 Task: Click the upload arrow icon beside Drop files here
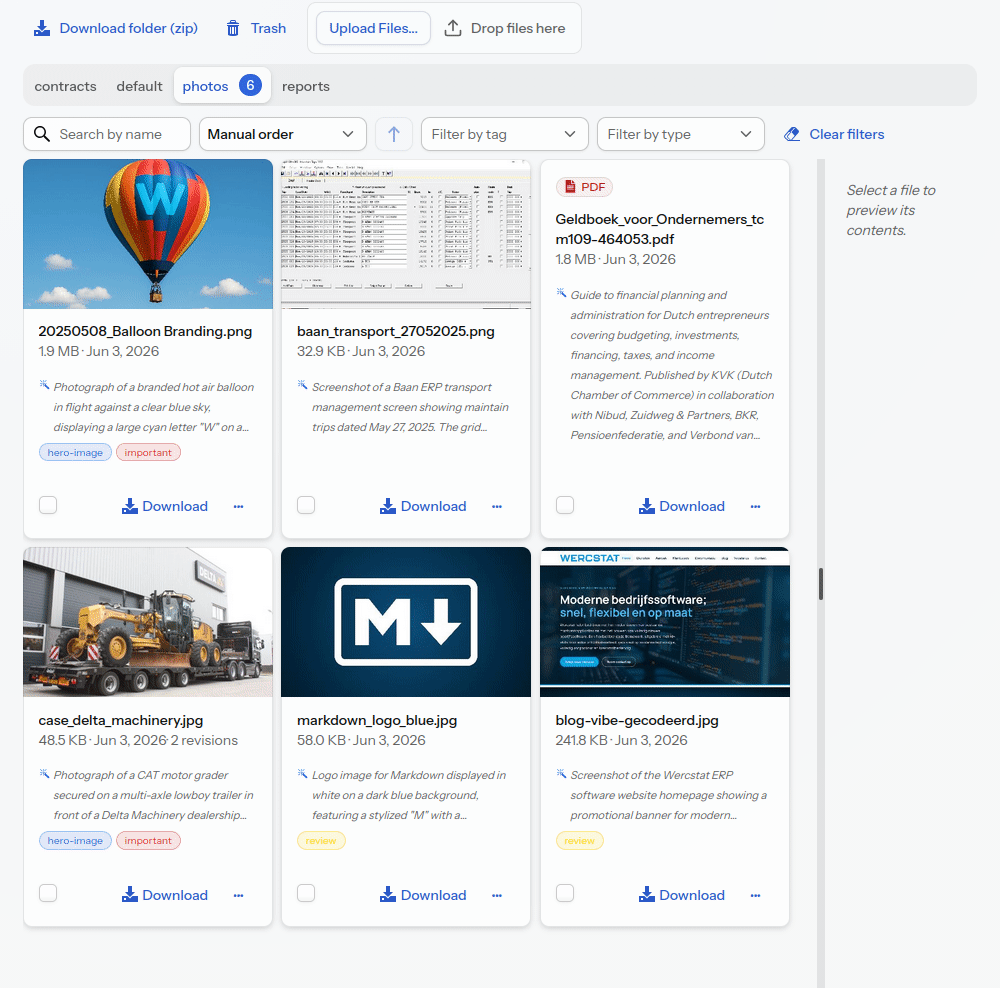pos(453,28)
